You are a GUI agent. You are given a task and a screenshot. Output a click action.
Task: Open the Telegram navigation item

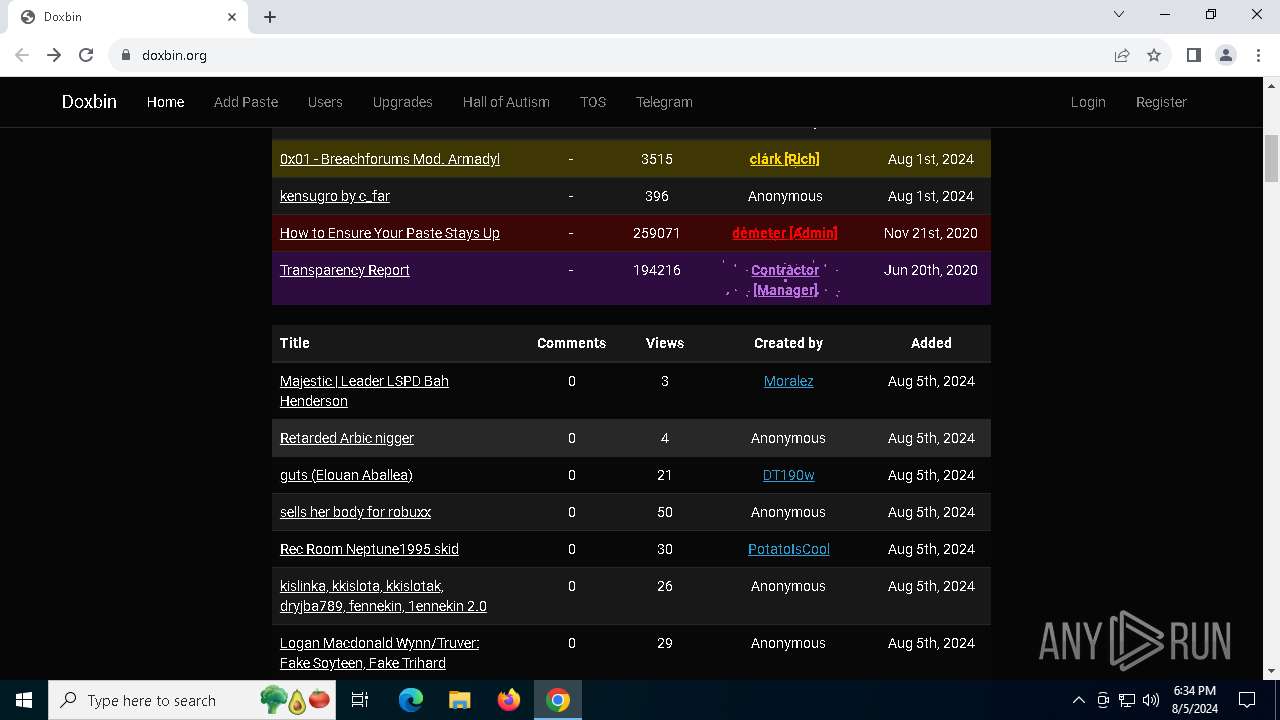coord(664,102)
